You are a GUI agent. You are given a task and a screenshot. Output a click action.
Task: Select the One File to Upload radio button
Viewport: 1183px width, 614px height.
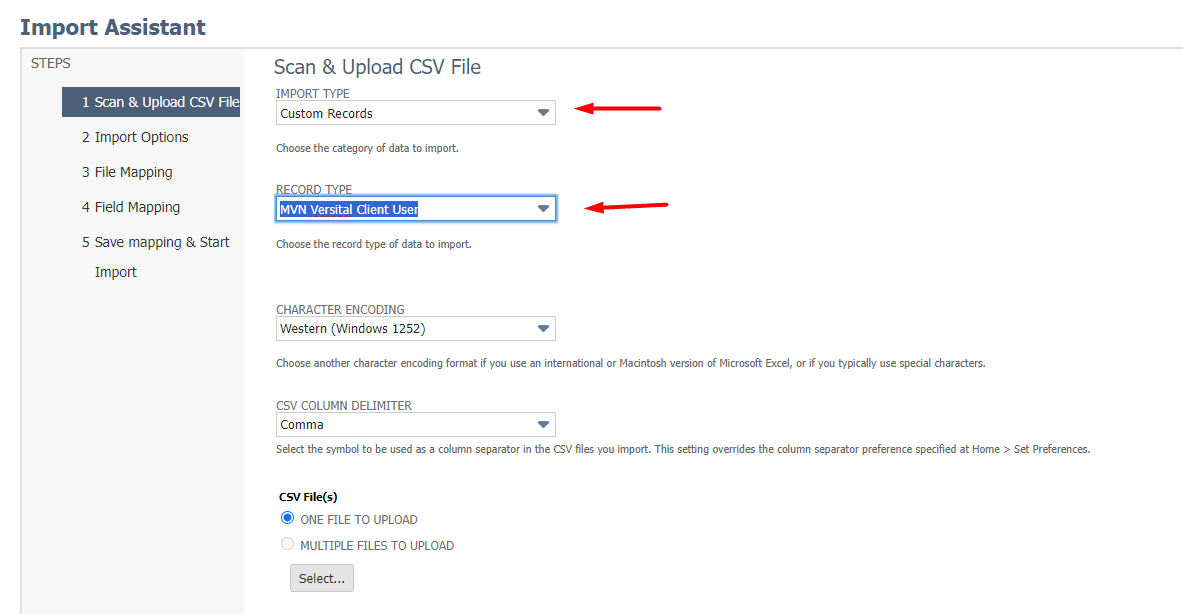pyautogui.click(x=288, y=519)
